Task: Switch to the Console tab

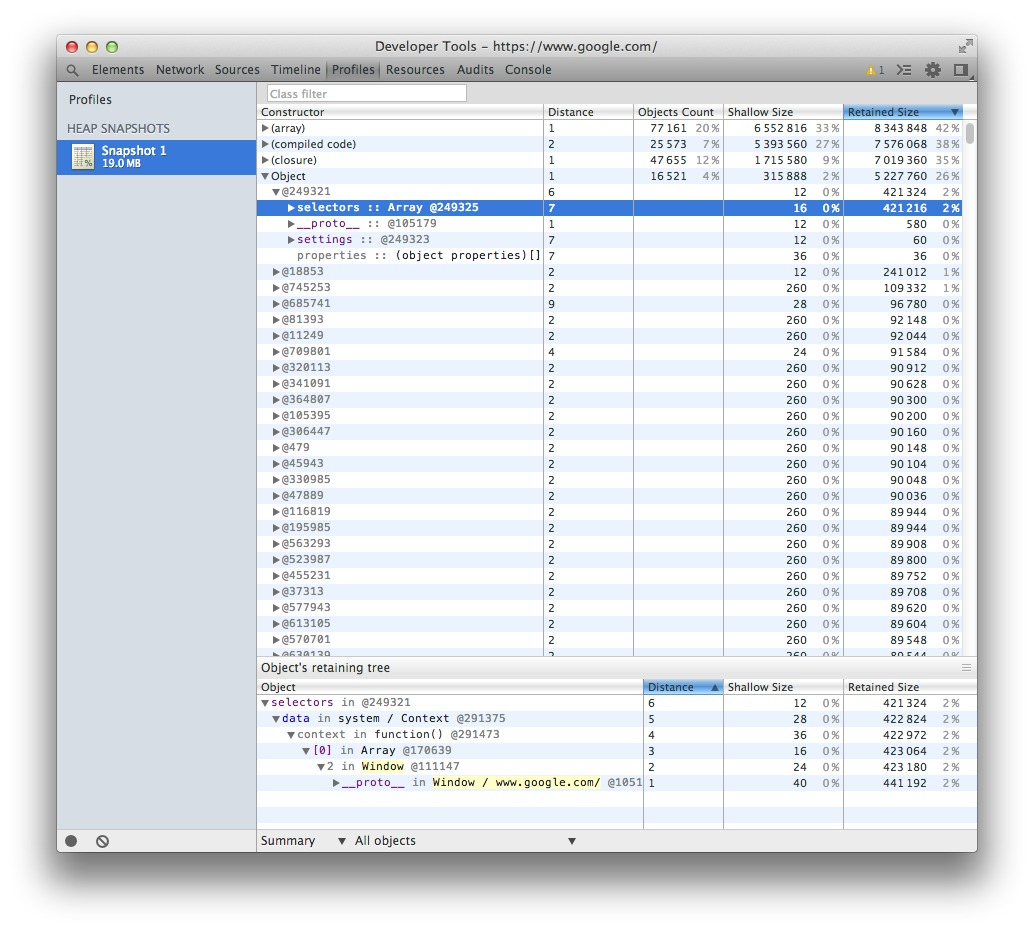Action: 528,70
